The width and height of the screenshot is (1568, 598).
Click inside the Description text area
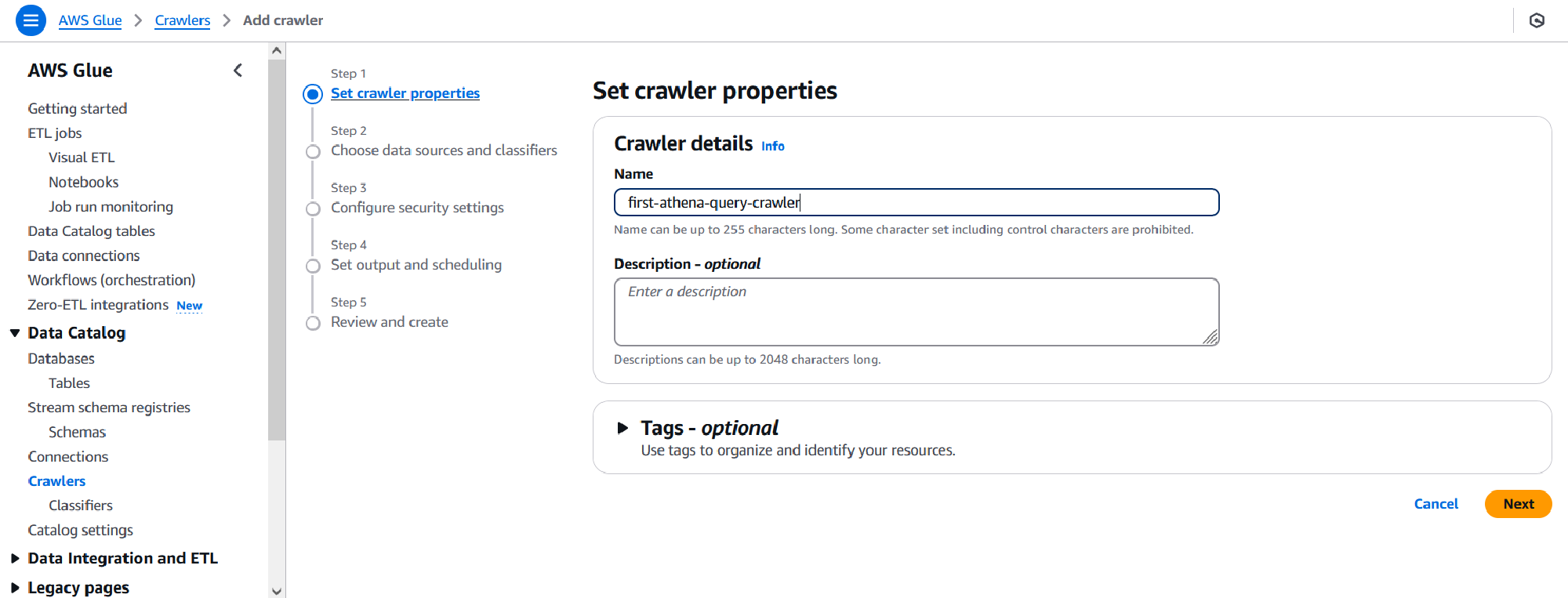pos(916,311)
